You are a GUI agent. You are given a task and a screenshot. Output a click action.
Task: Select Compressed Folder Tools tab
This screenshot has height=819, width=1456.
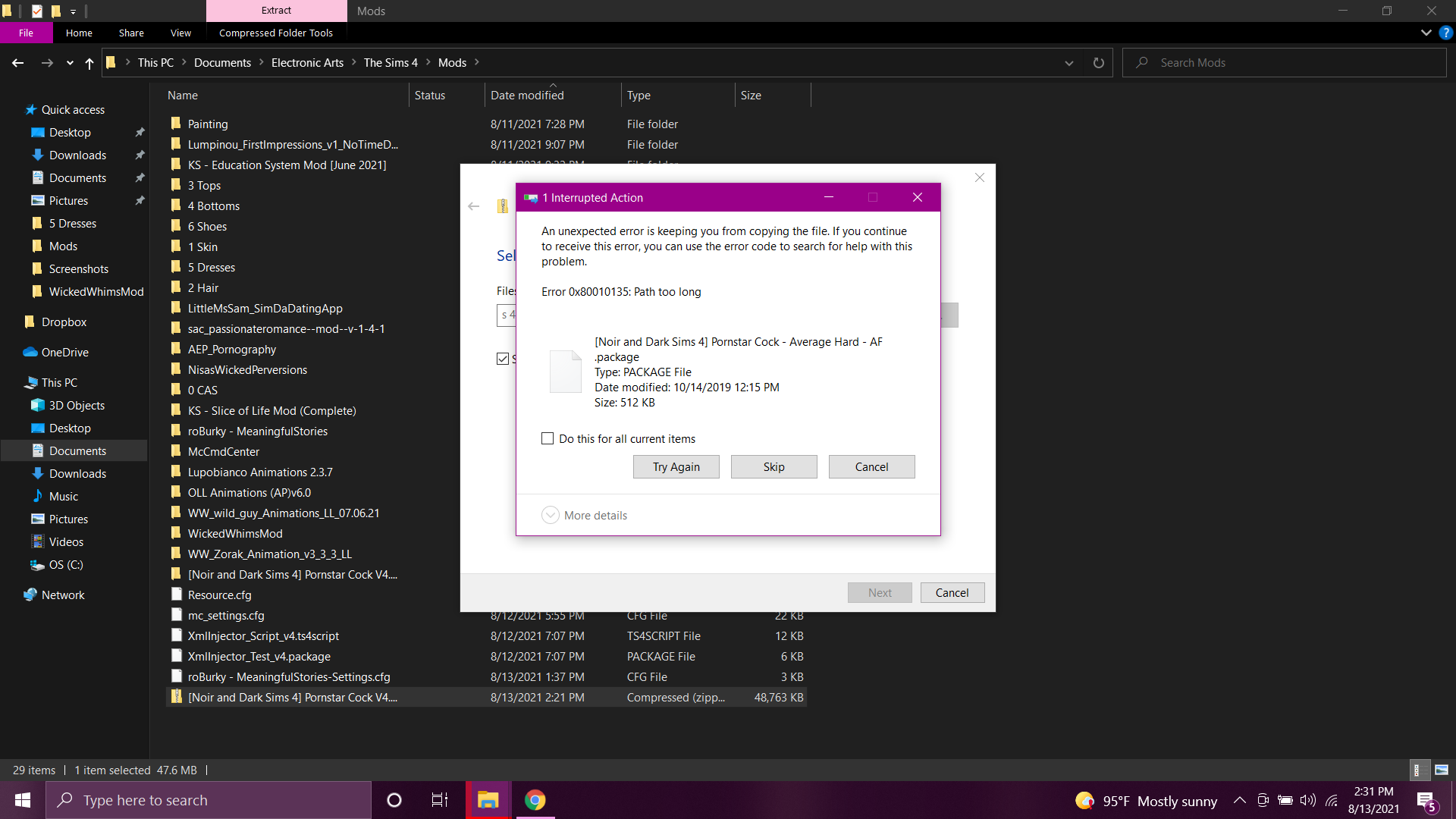point(276,33)
